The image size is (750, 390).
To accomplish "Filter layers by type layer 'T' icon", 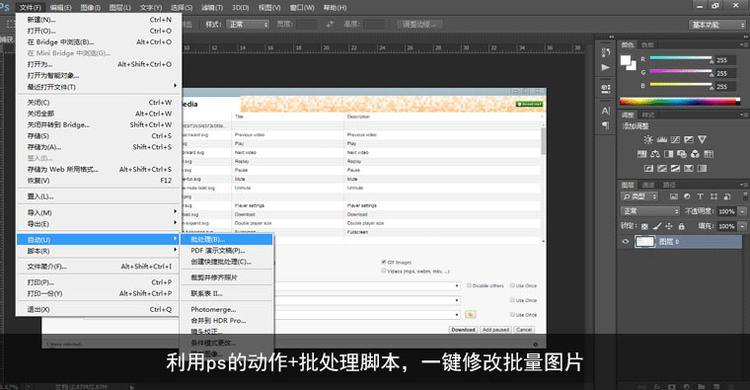I will [x=700, y=196].
